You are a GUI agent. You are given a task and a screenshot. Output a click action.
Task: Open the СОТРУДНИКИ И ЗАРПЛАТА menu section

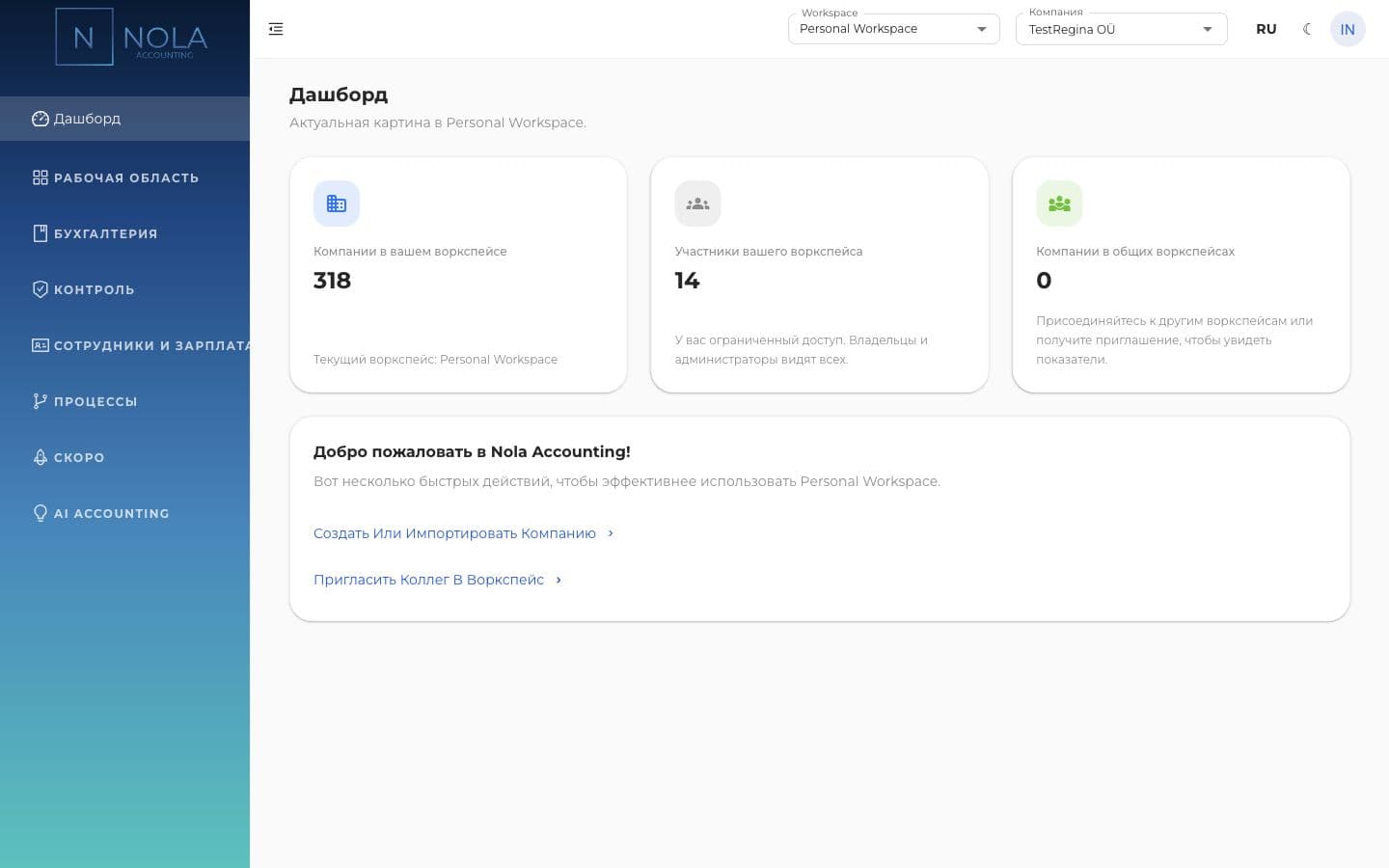[124, 345]
